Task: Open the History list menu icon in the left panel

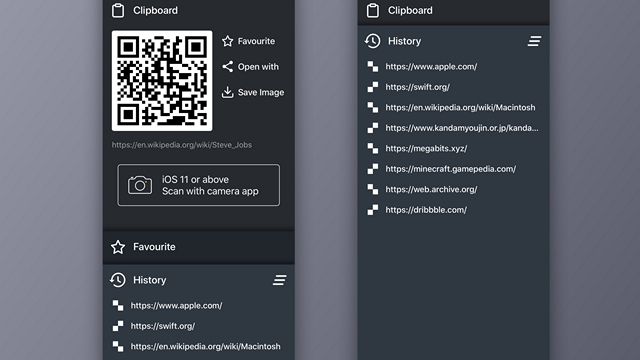Action: pos(280,280)
